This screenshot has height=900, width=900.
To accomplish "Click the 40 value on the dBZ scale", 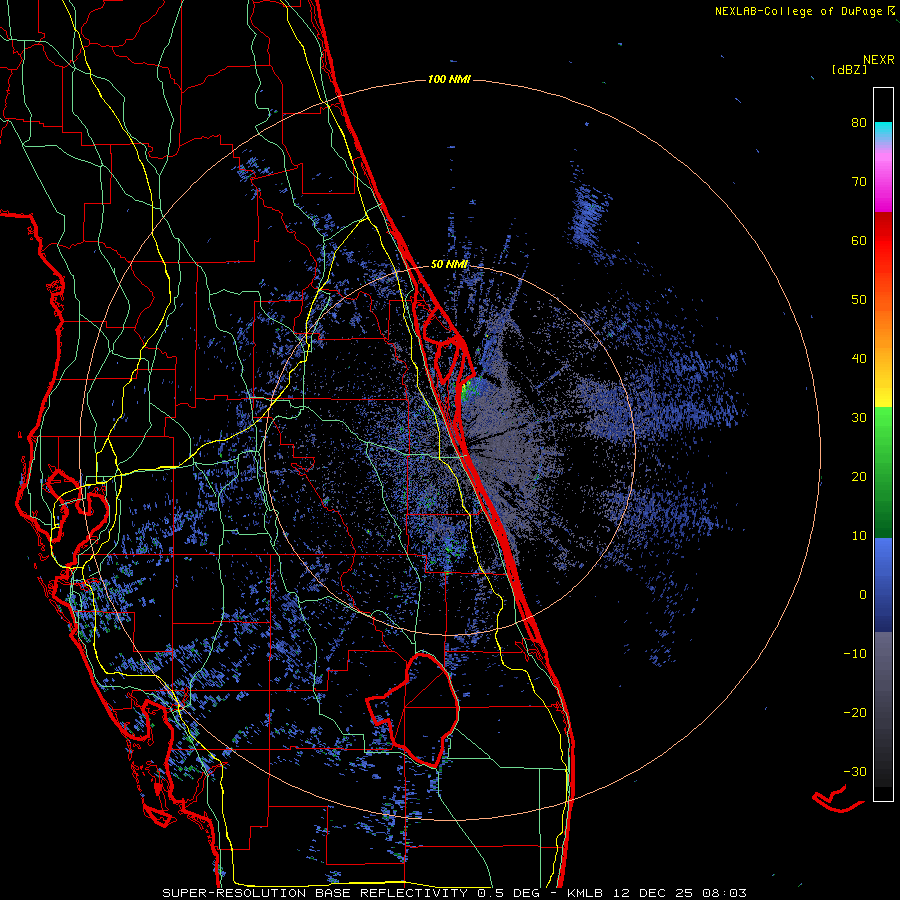I will [859, 359].
